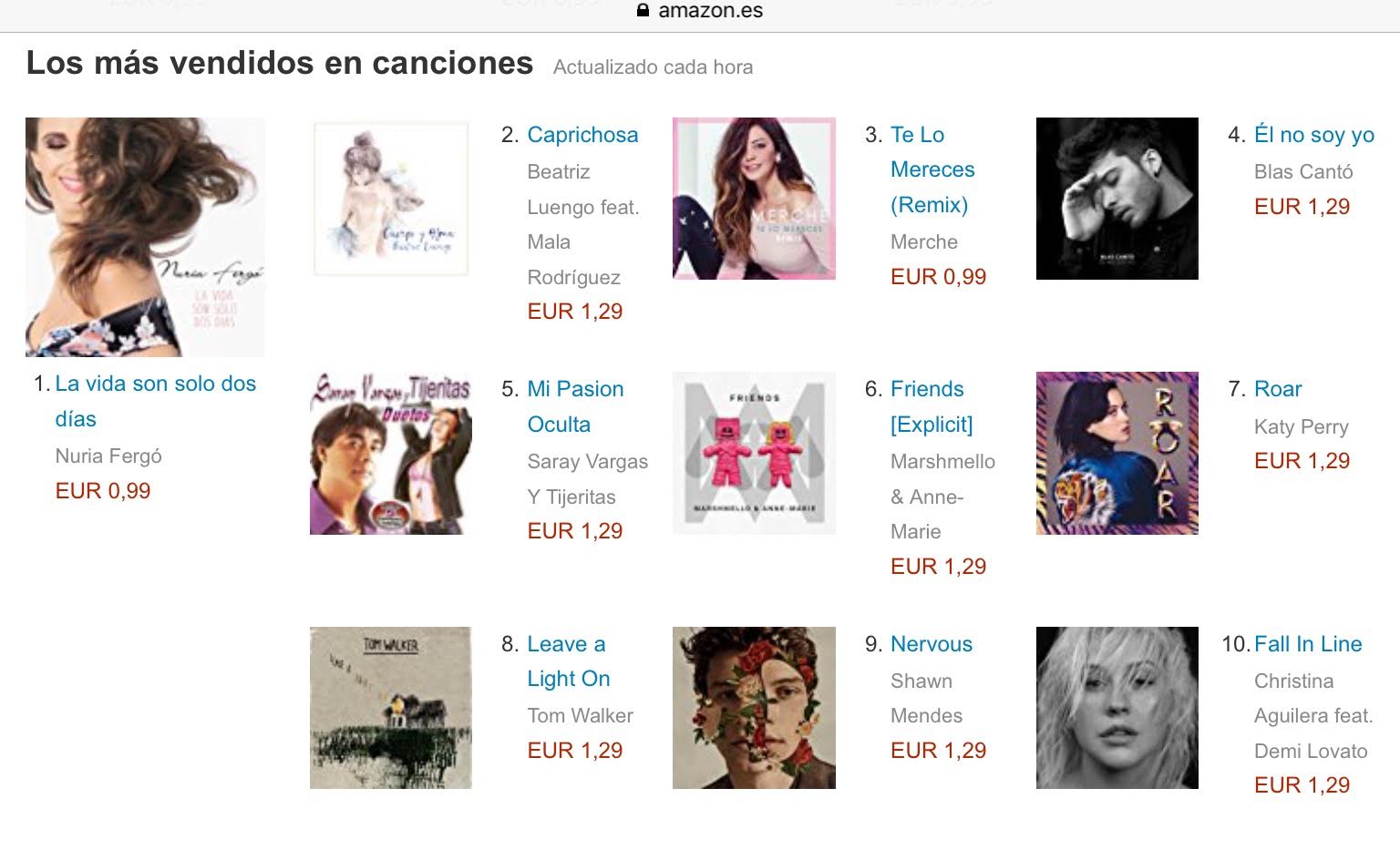The image size is (1400, 850).
Task: Open the 'Fall In Line' song link
Action: tap(1308, 644)
